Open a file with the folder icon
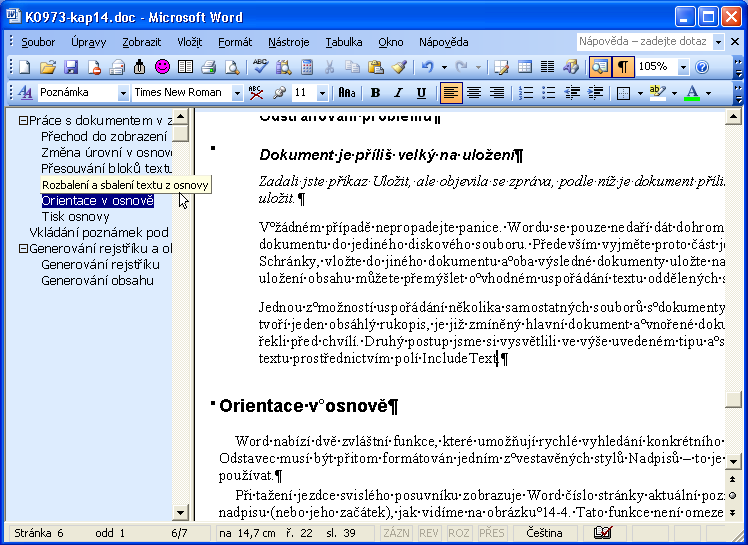The width and height of the screenshot is (748, 545). [47, 67]
